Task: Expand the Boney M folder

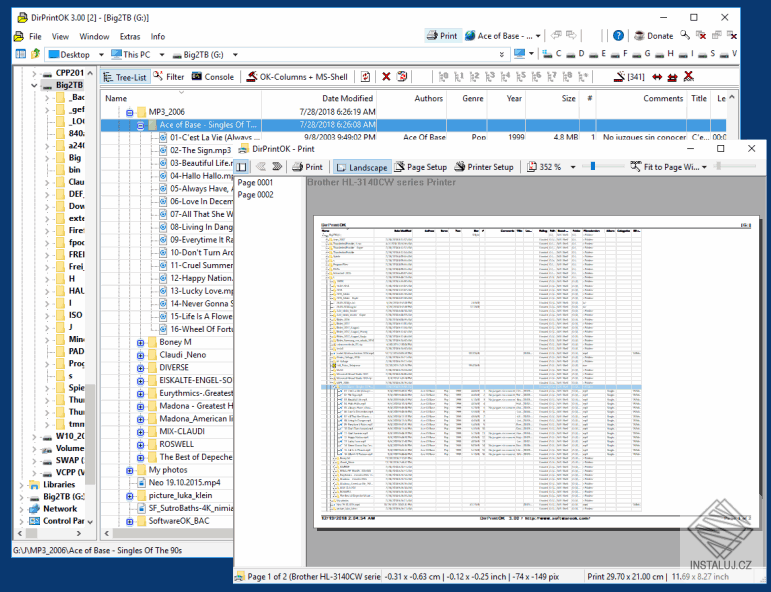Action: [x=141, y=342]
